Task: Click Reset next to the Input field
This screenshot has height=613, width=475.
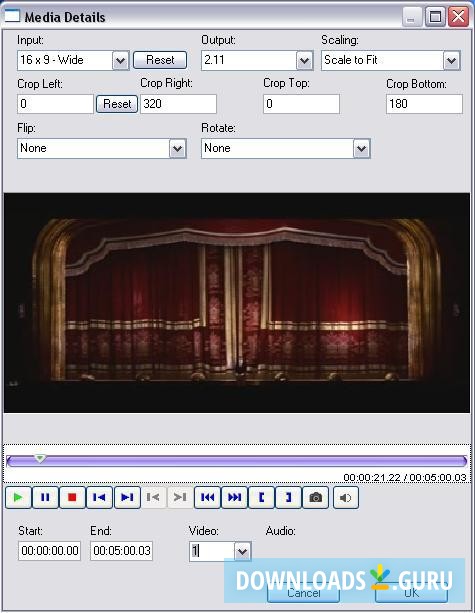Action: coord(160,60)
